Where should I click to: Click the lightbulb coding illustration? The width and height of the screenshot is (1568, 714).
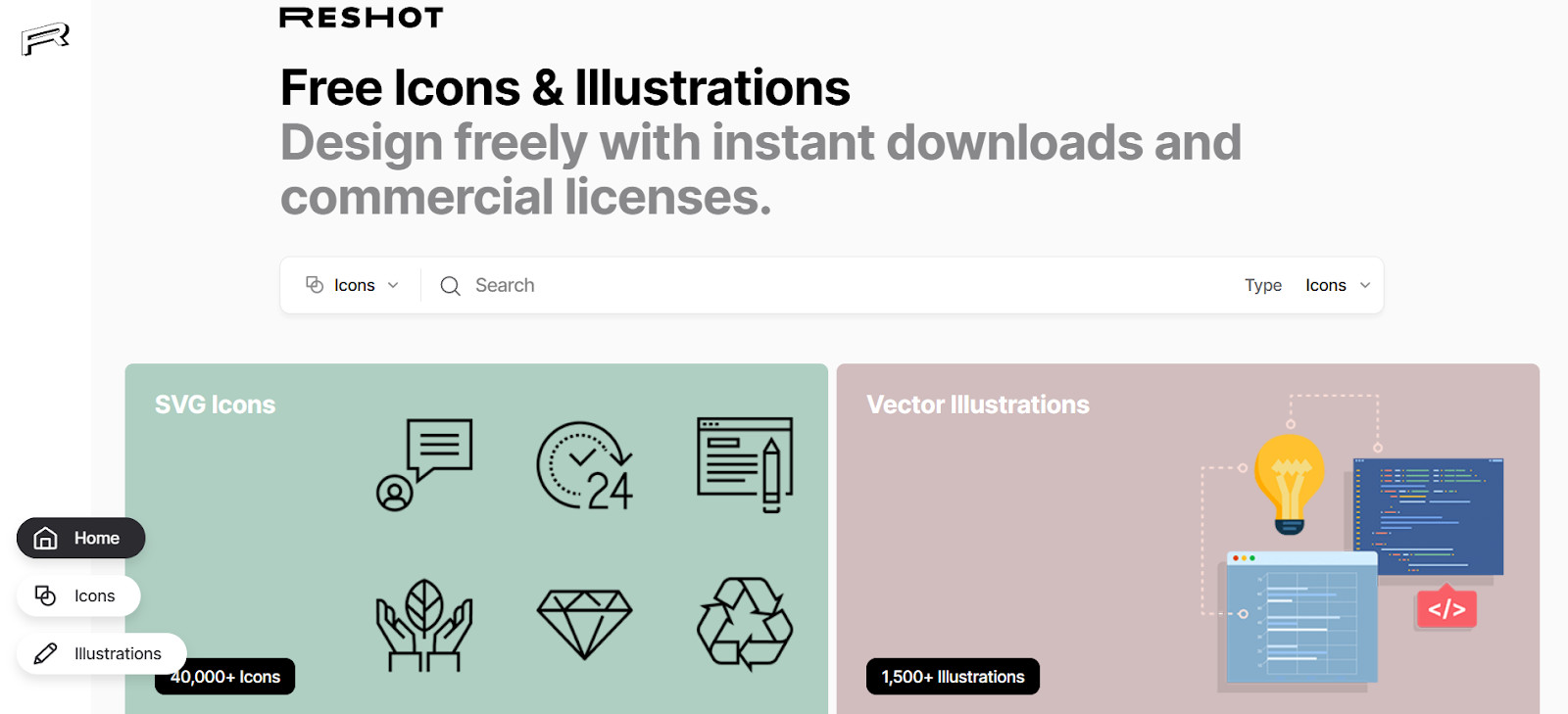point(1351,544)
